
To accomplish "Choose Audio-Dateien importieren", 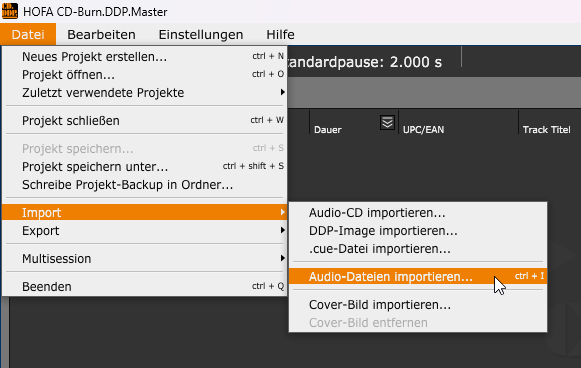I will click(418, 276).
